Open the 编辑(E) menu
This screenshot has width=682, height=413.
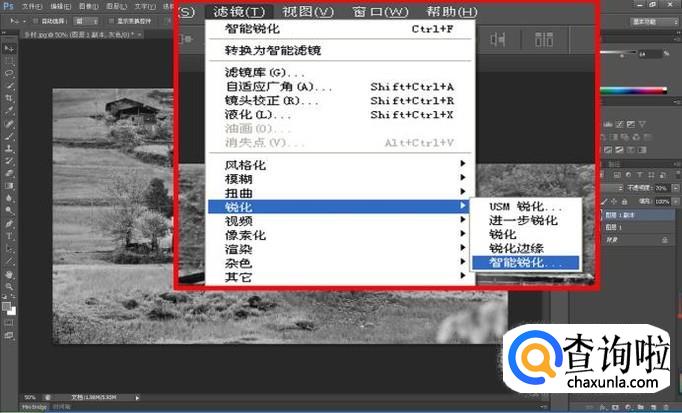click(60, 7)
